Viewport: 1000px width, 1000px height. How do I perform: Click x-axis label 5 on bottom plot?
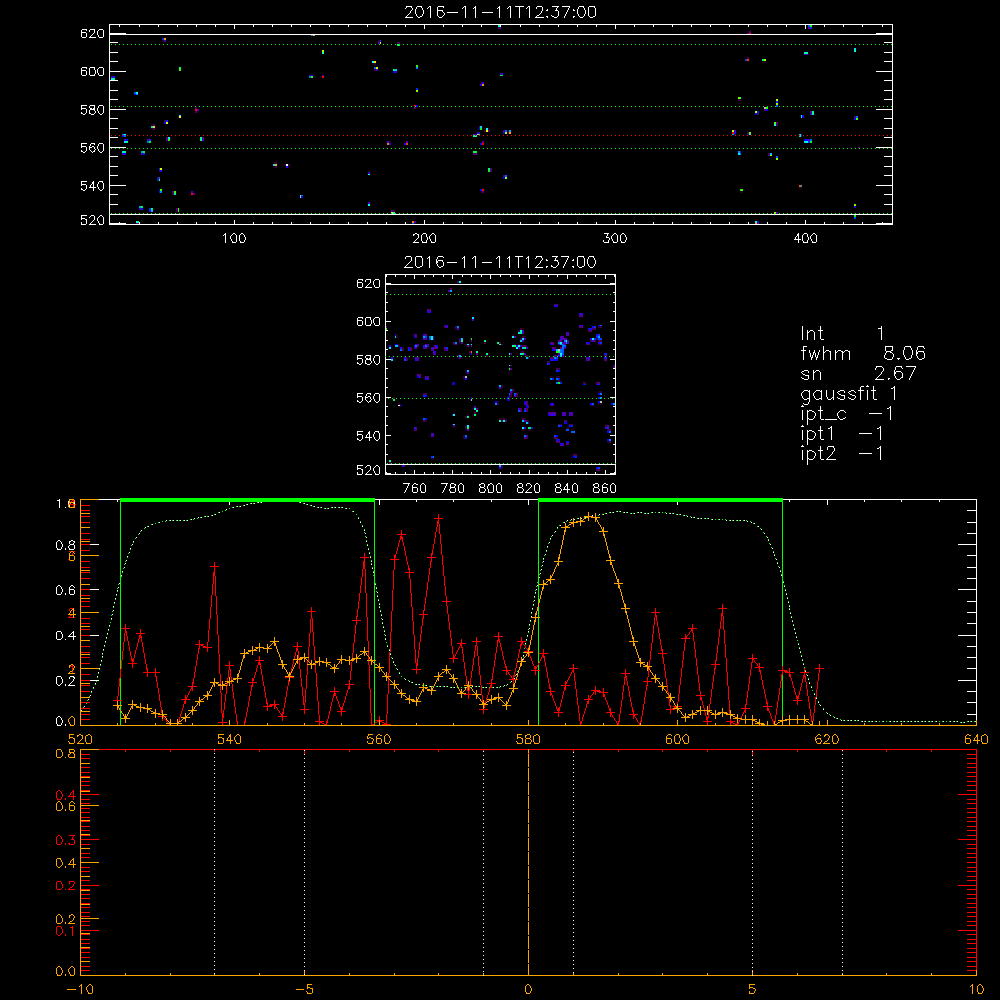click(753, 990)
